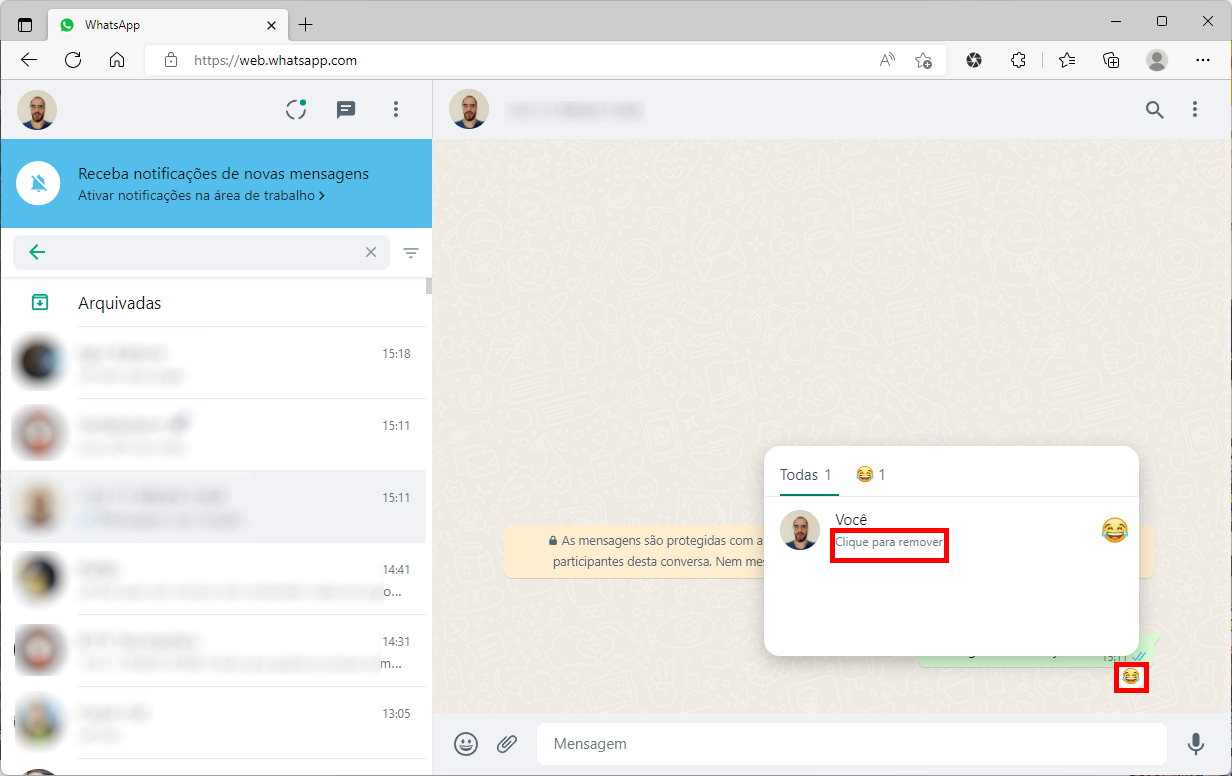Screen dimensions: 1232x776
Task: Add this page to favorites
Action: (923, 60)
